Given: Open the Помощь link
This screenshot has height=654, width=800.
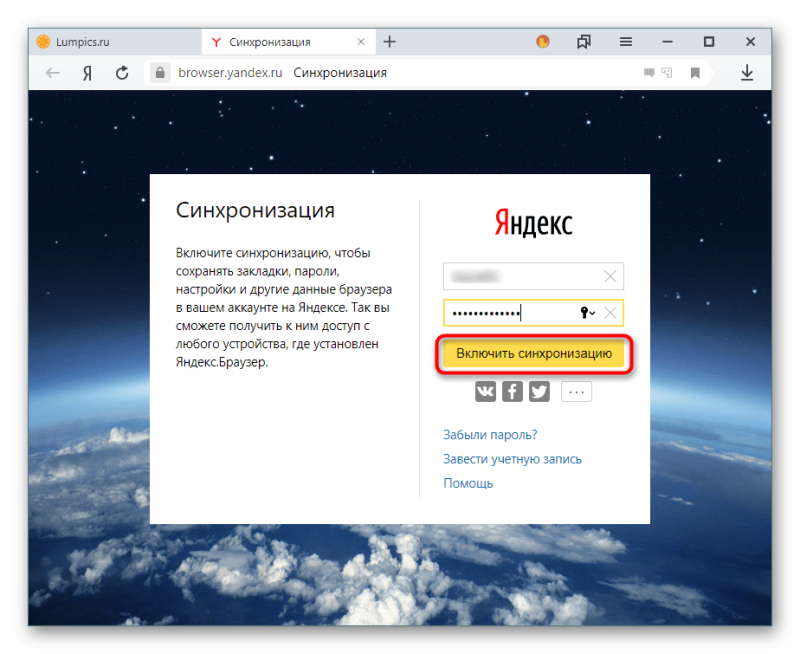Looking at the screenshot, I should [468, 483].
